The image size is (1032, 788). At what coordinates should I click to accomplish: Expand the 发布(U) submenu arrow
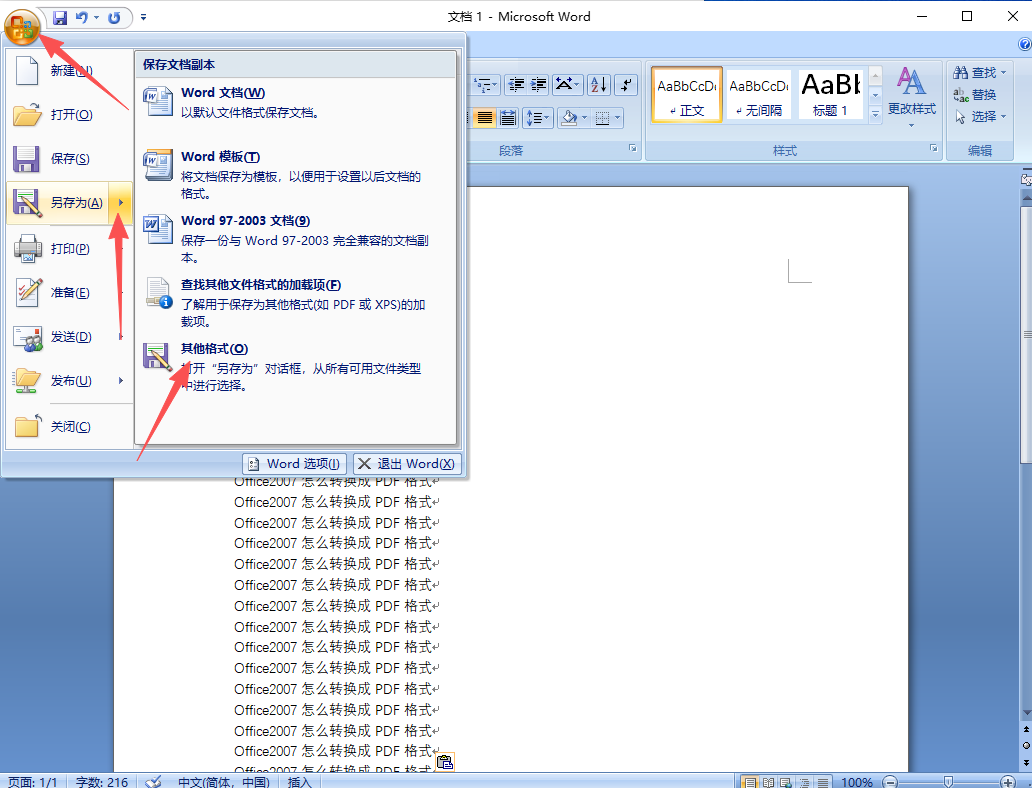[x=120, y=381]
